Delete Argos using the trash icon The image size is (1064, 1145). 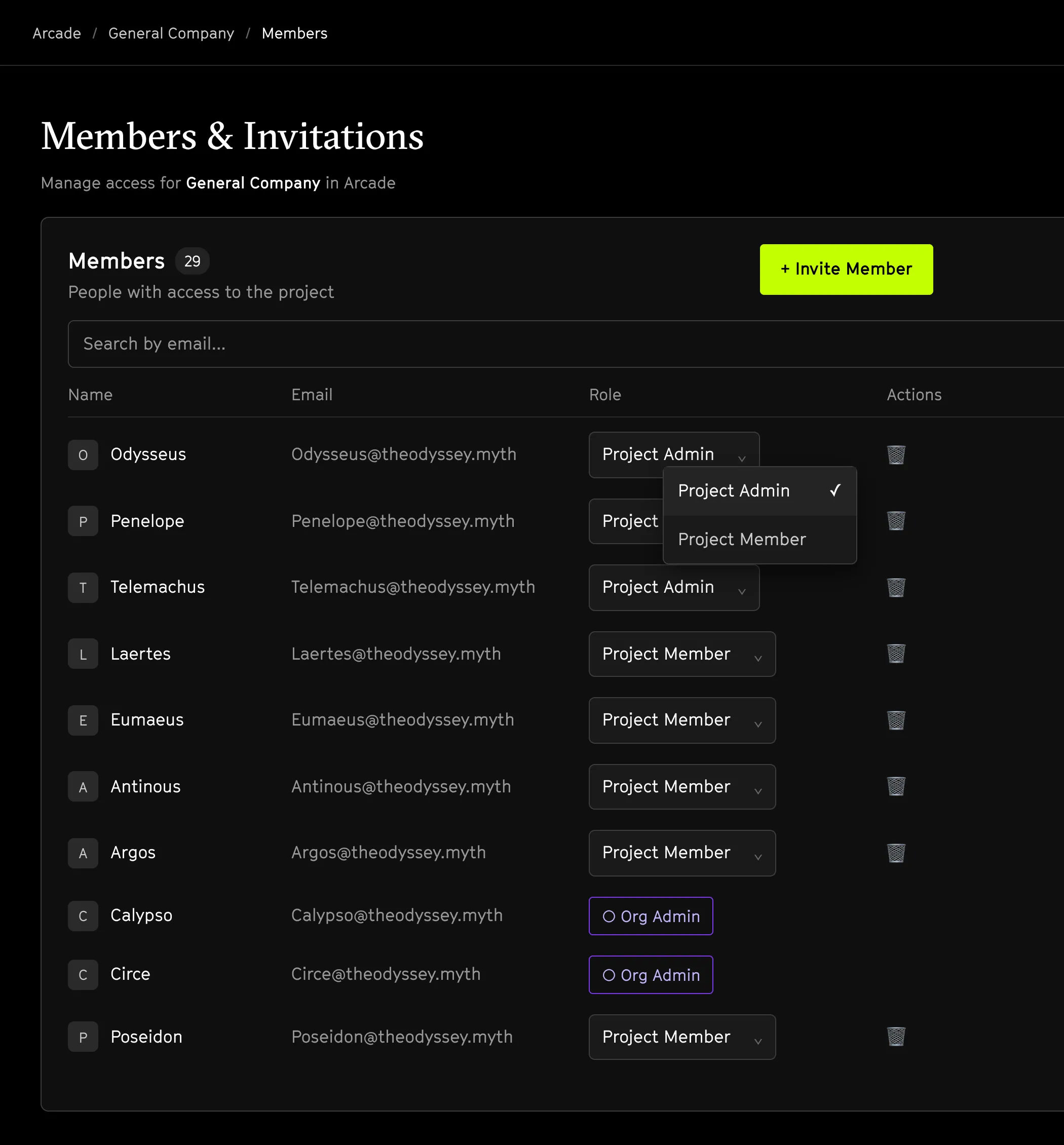tap(896, 853)
